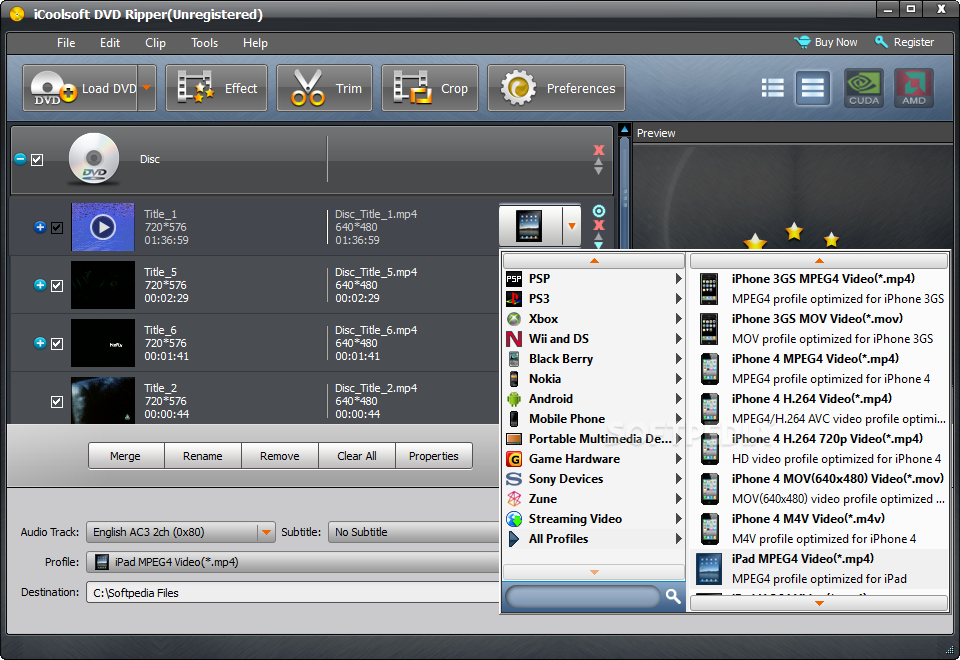The height and width of the screenshot is (660, 960).
Task: Click the profile search field
Action: tap(583, 596)
